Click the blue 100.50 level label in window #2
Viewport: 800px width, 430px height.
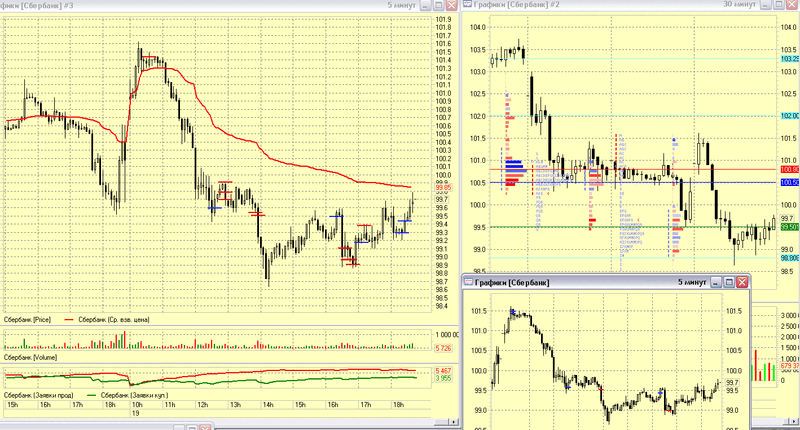790,183
